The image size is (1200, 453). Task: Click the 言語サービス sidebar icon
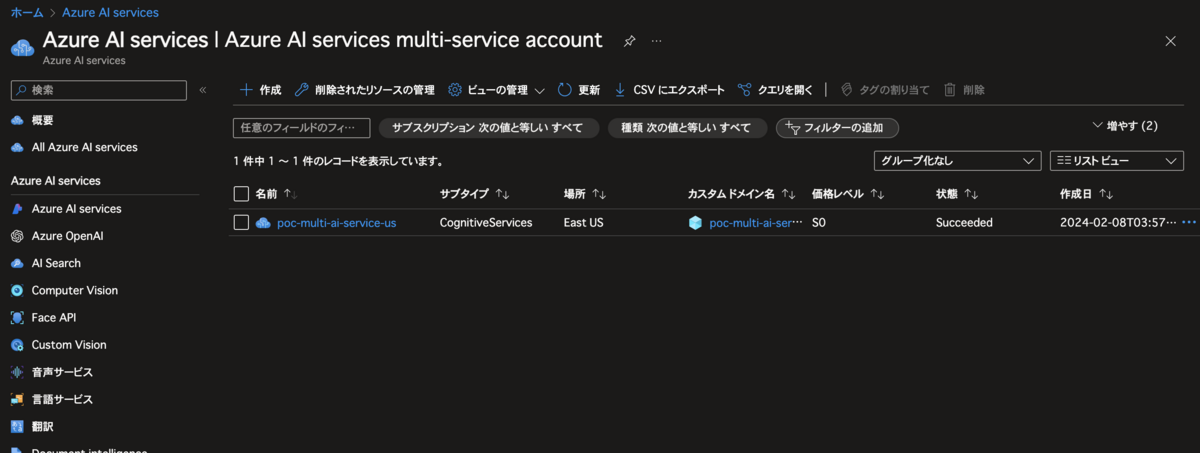click(x=17, y=399)
